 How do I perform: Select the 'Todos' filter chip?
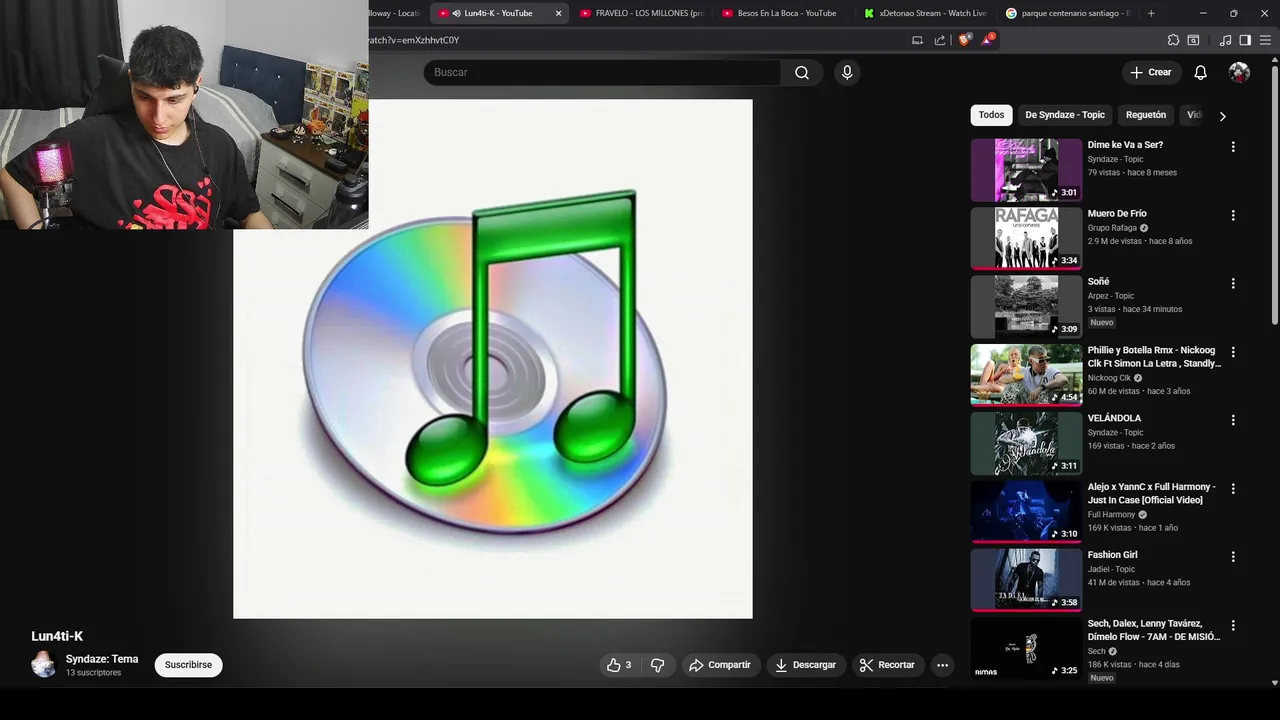(991, 115)
